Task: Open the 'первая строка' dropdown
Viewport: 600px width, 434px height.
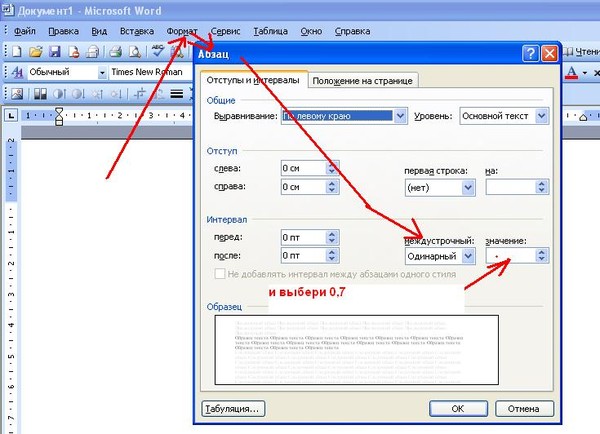Action: pyautogui.click(x=468, y=188)
